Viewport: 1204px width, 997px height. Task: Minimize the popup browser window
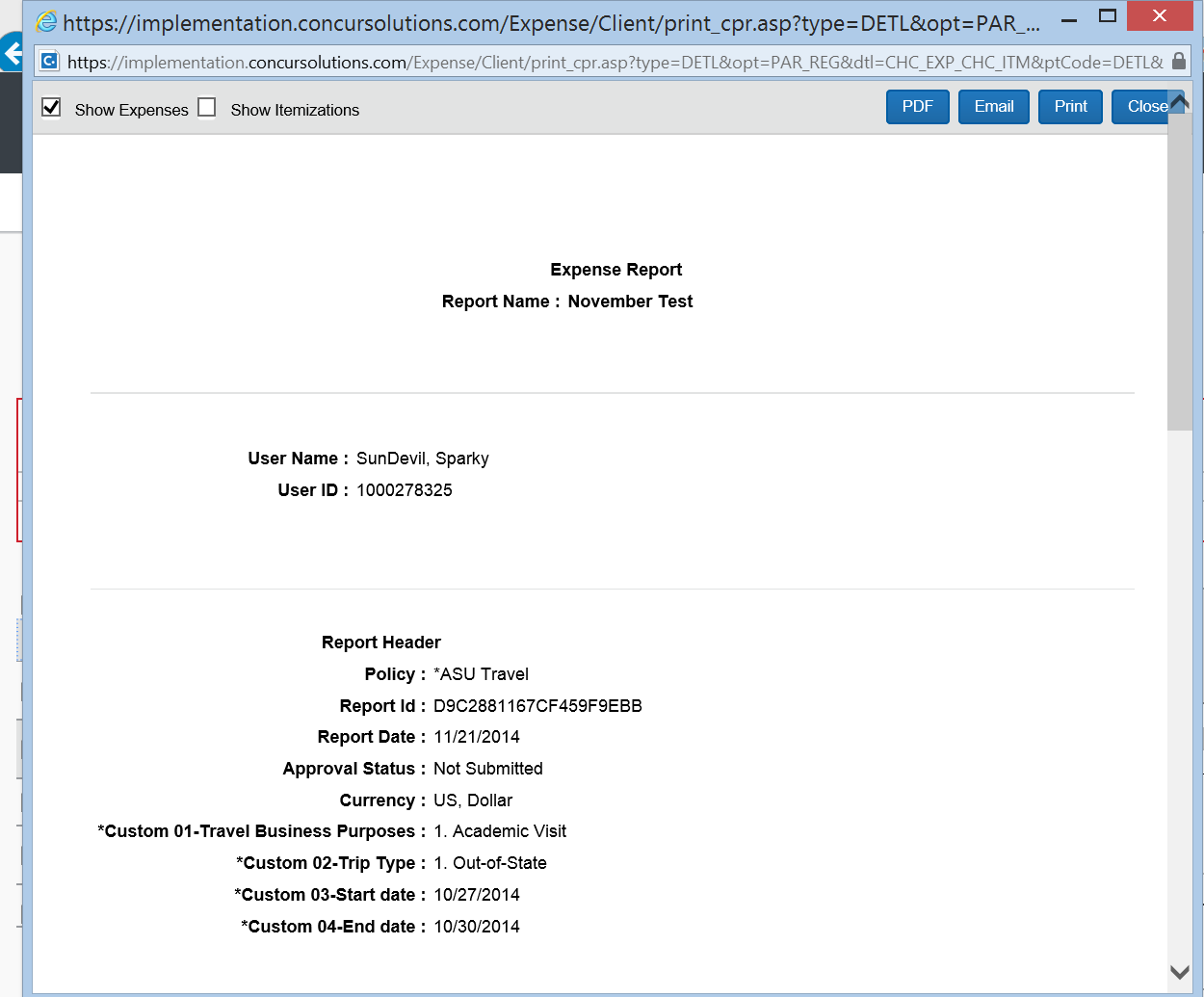[1069, 19]
